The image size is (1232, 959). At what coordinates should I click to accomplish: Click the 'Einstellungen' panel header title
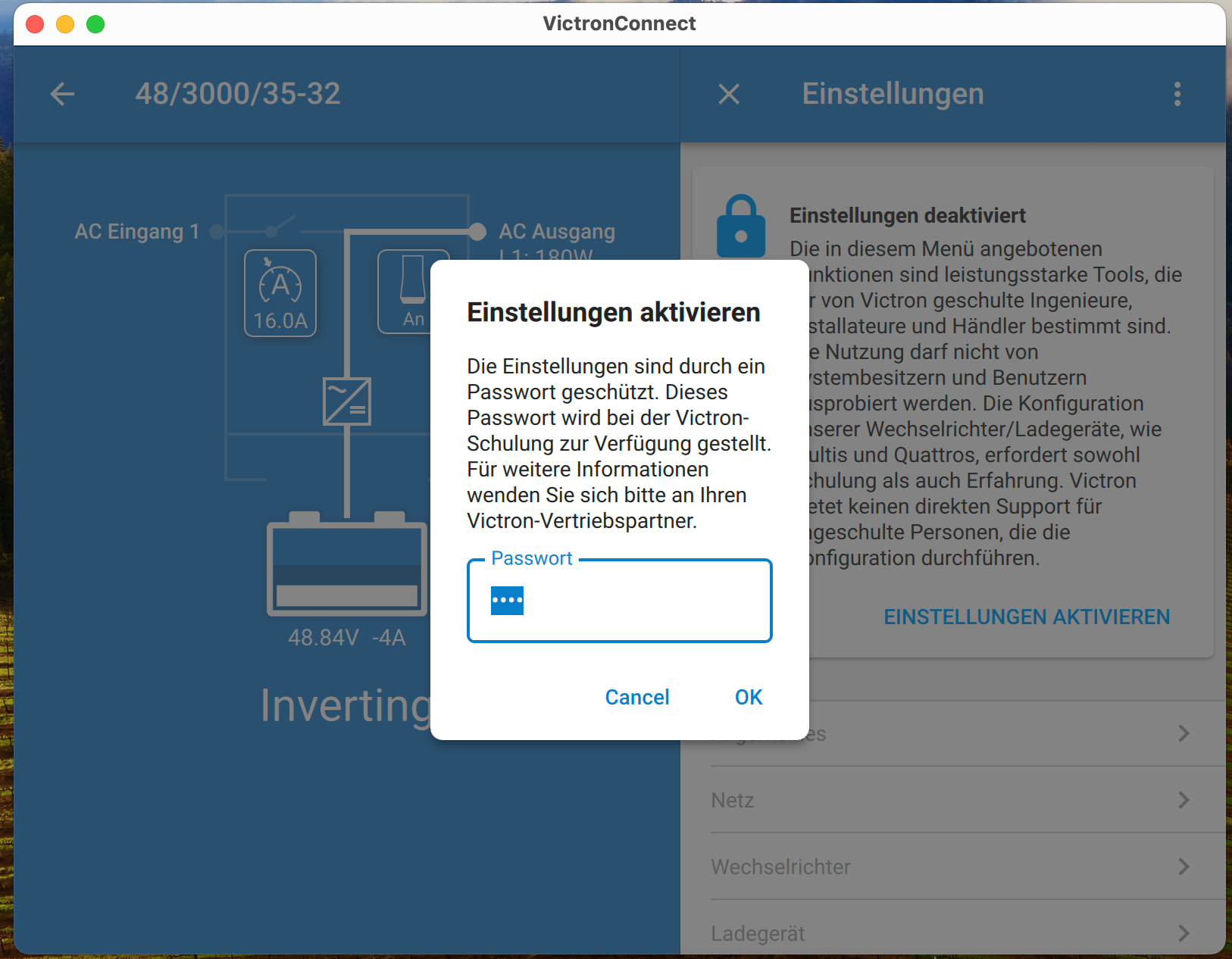point(893,94)
